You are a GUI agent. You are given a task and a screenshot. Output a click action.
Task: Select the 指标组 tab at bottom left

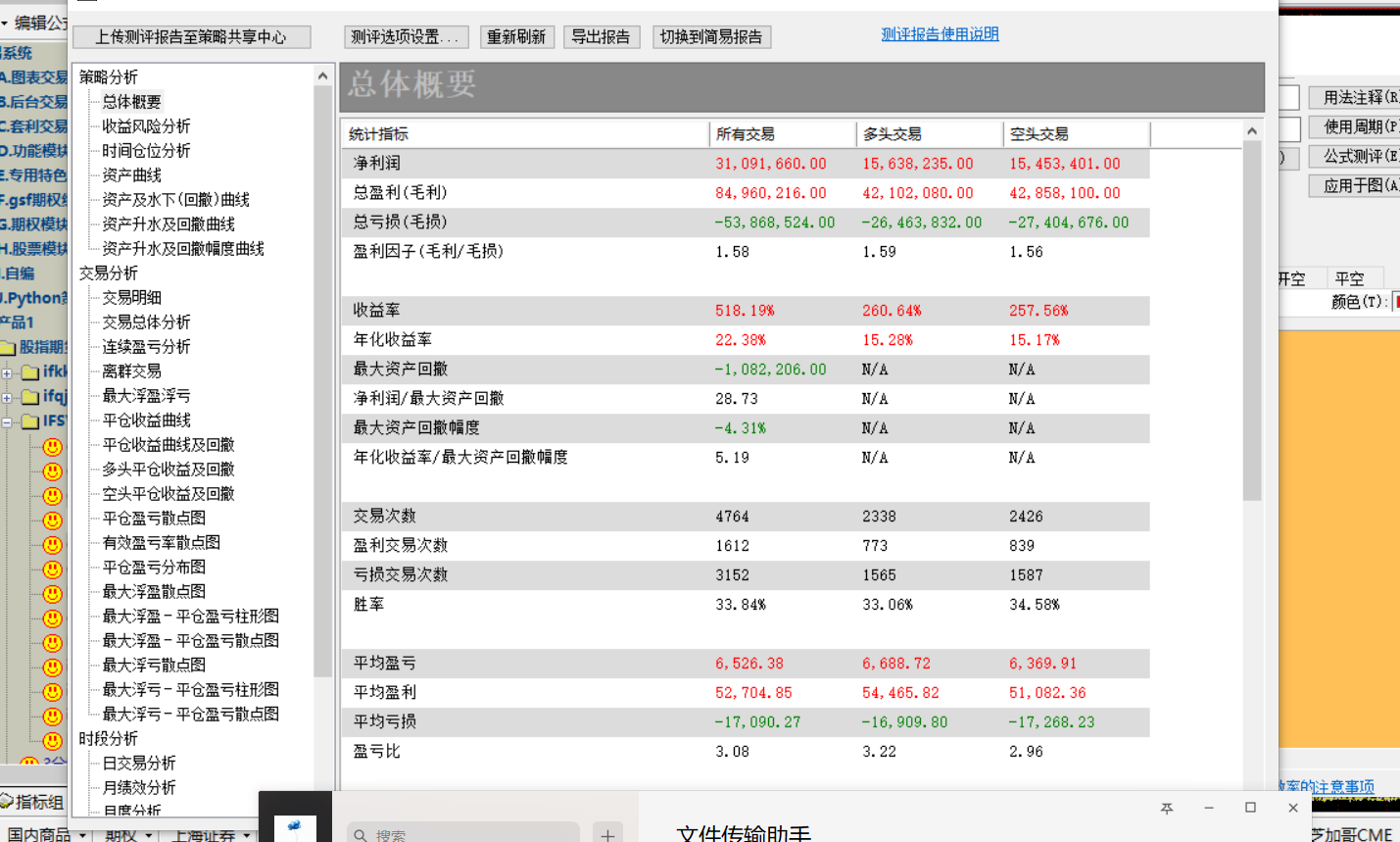click(x=33, y=802)
